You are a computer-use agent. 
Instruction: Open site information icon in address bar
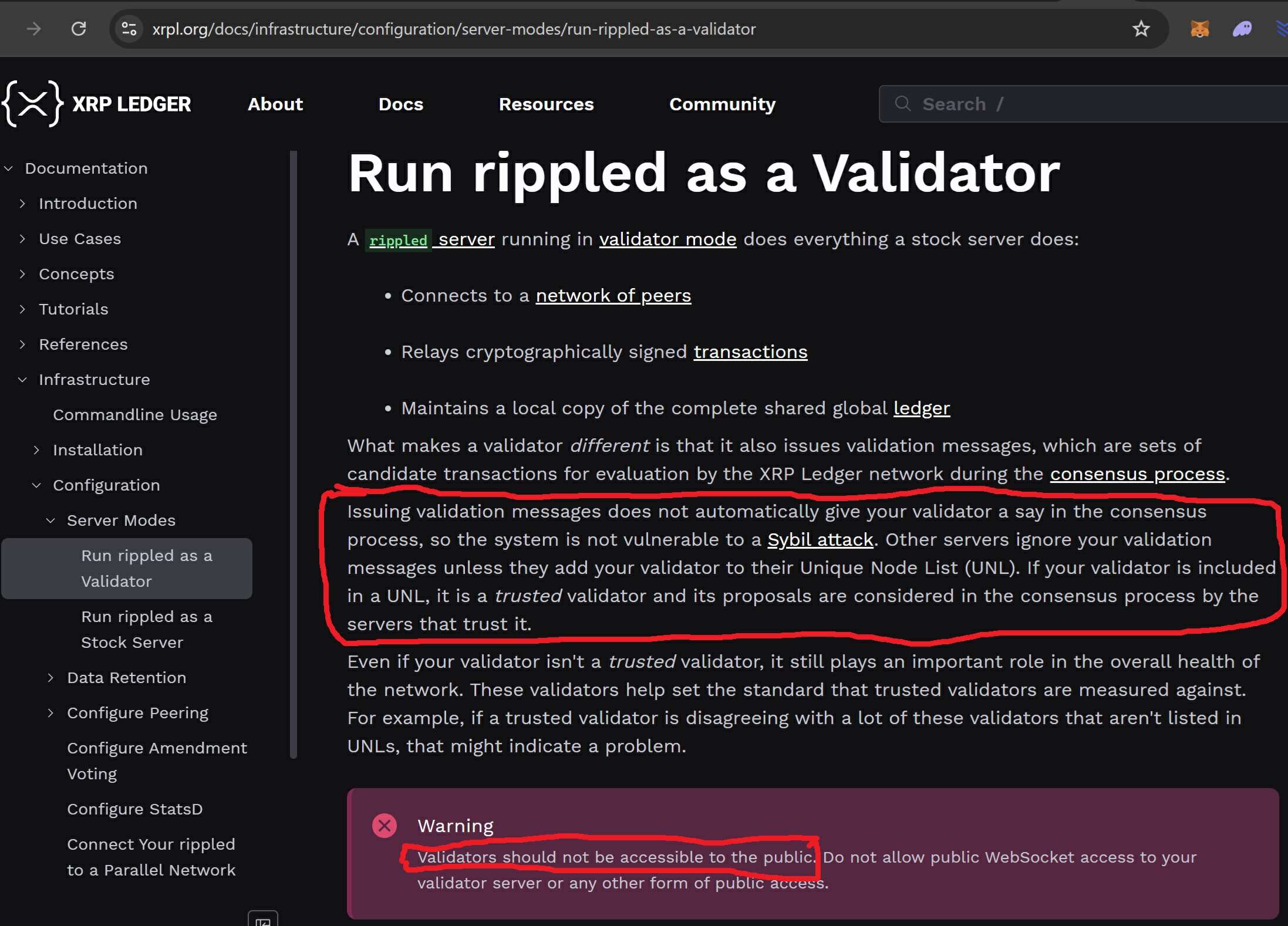click(129, 29)
